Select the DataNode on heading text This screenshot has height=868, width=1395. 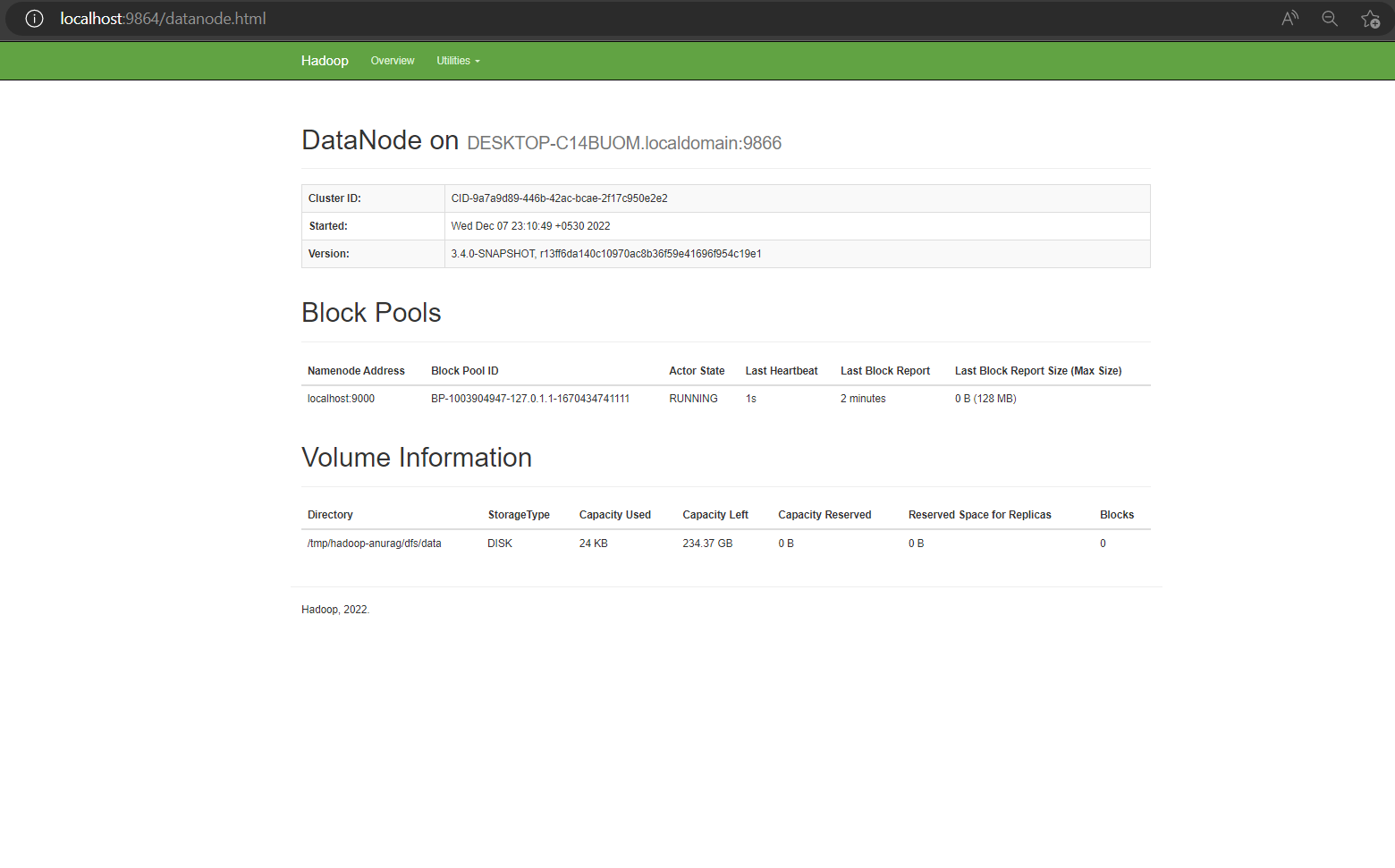pyautogui.click(x=380, y=140)
